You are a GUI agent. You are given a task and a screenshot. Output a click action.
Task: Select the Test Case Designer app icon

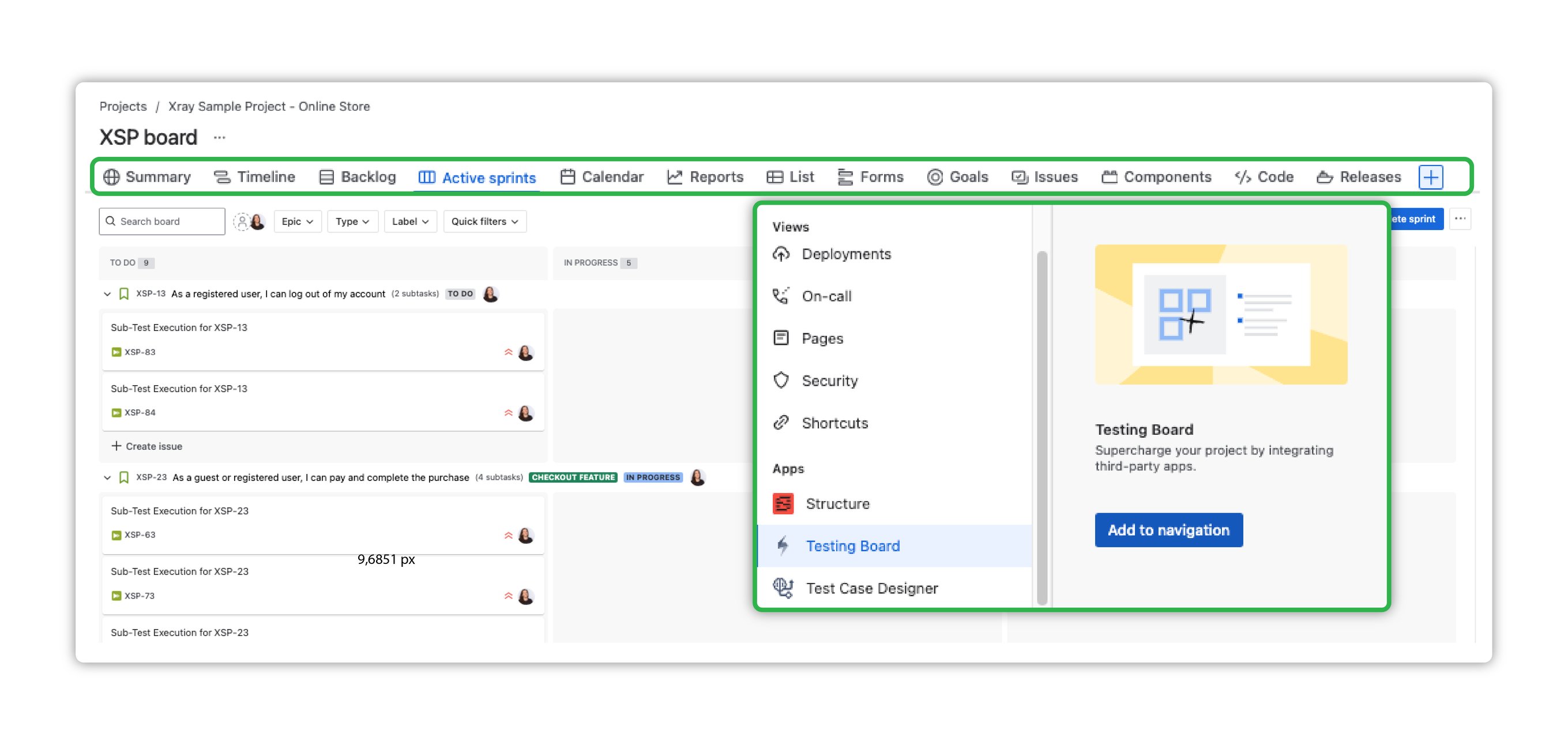783,588
